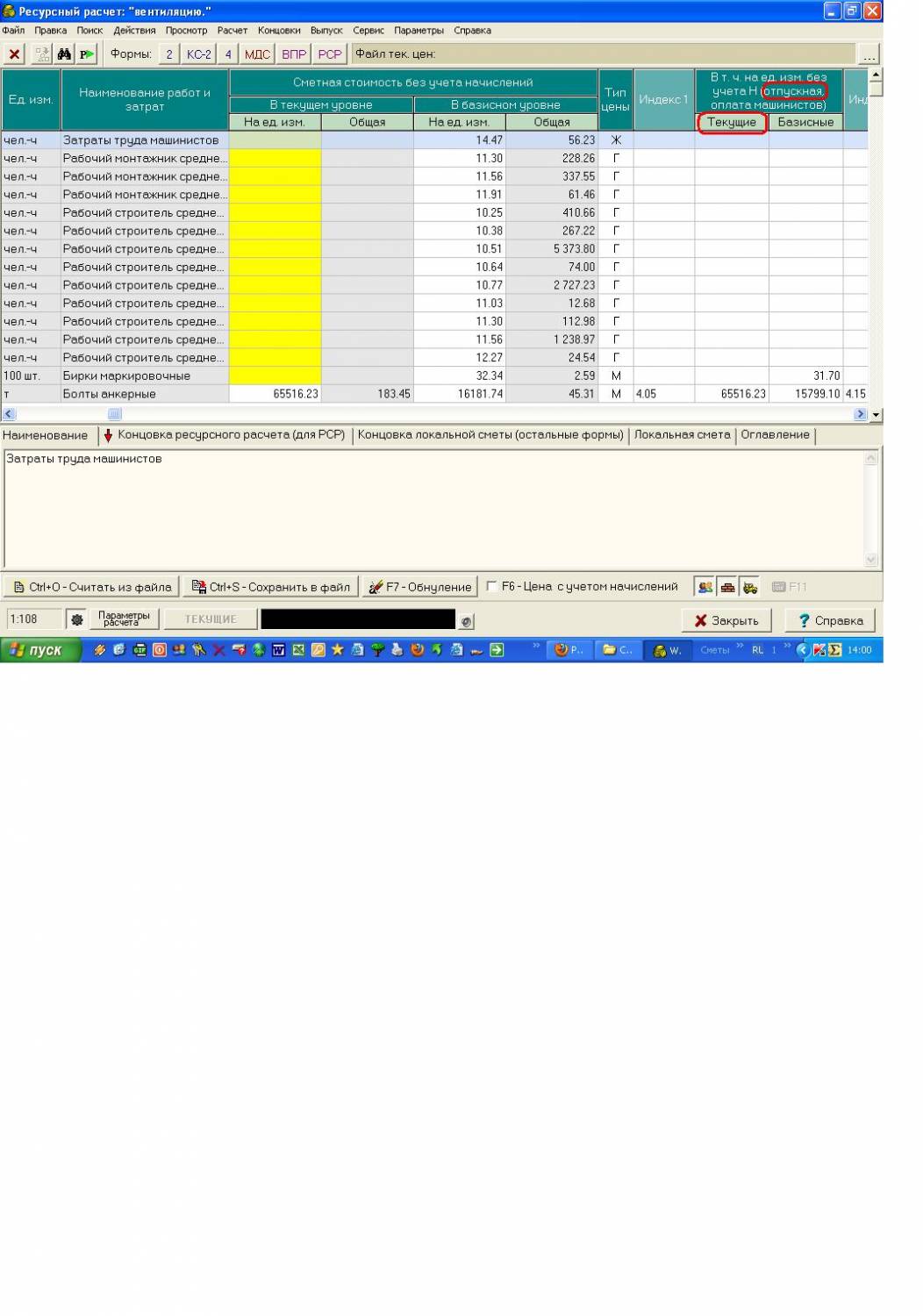Image resolution: width=923 pixels, height=1316 pixels.
Task: Click Ctrl+O Считать из файла button
Action: click(x=91, y=587)
